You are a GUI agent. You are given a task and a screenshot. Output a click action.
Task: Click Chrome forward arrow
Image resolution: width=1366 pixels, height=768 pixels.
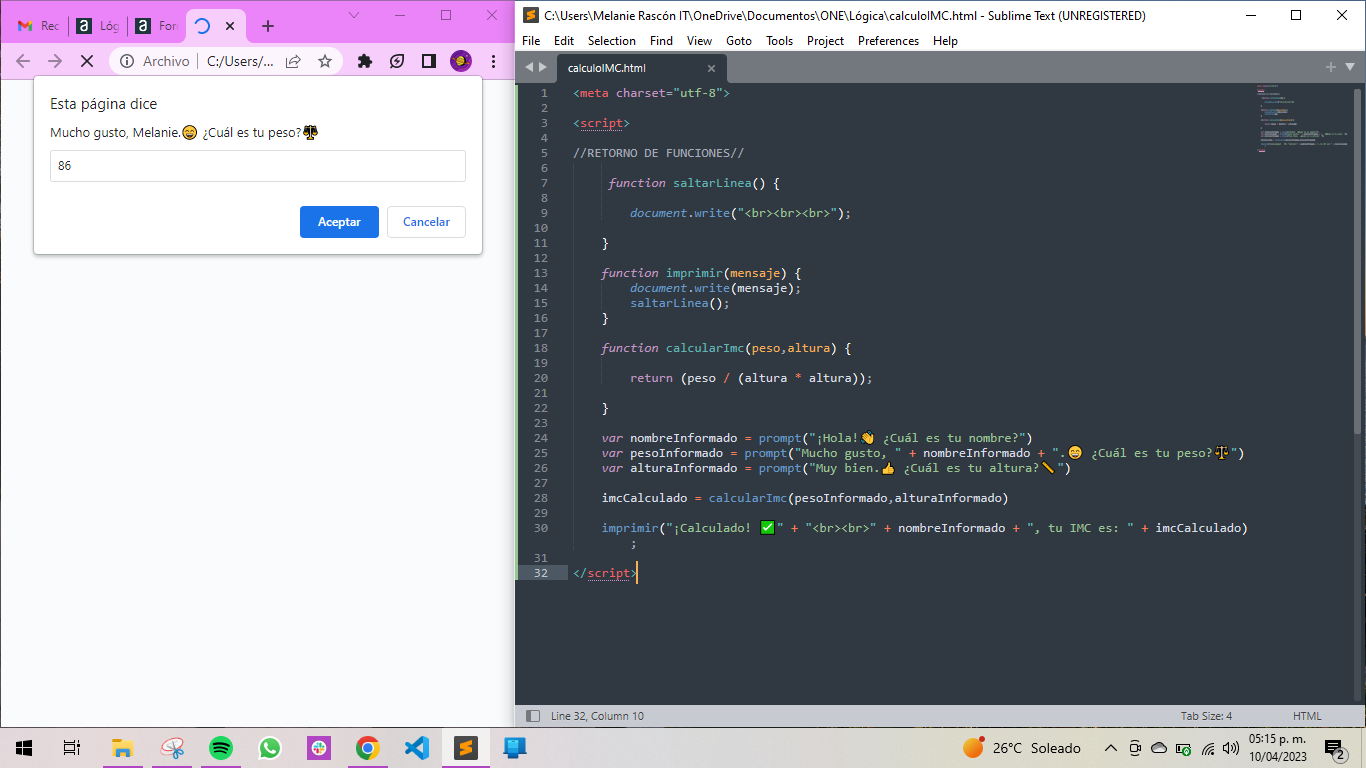click(55, 61)
